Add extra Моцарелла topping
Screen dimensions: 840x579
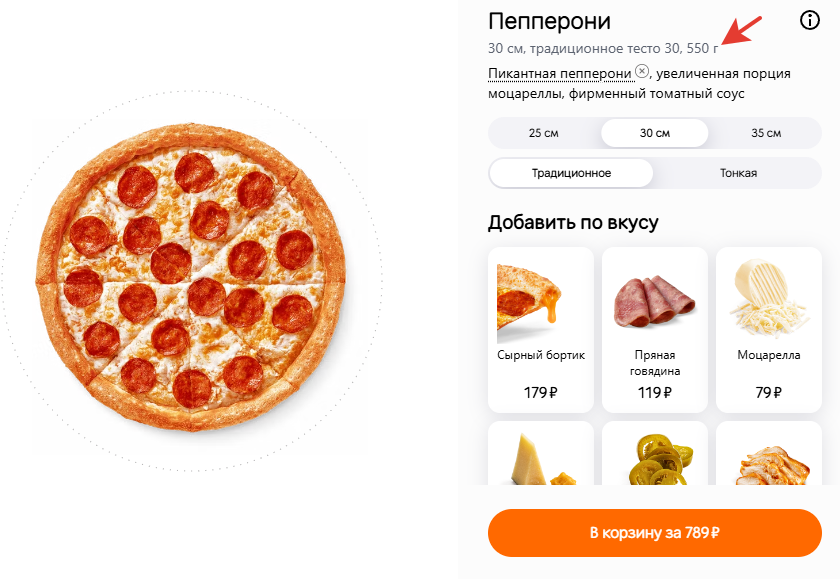point(769,330)
